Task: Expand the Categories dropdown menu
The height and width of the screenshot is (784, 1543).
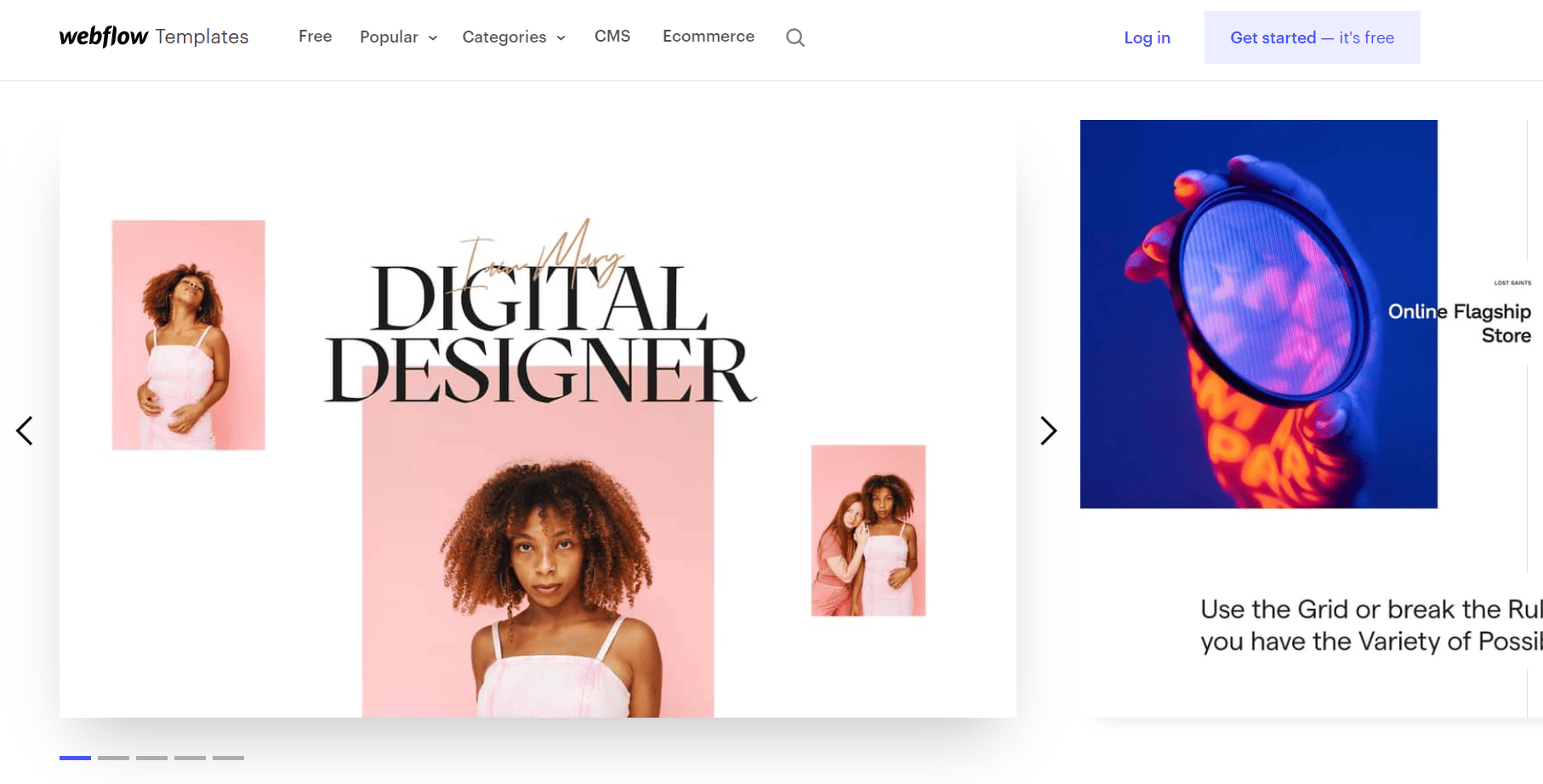Action: click(514, 37)
